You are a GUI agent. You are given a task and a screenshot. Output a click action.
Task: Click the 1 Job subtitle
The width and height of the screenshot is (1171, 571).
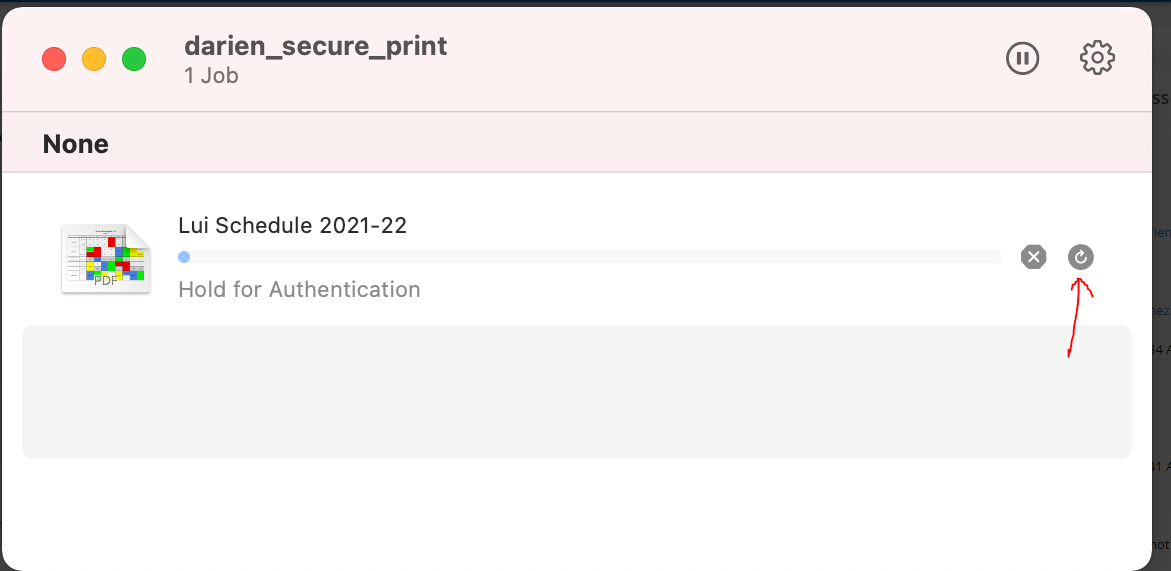pos(211,75)
